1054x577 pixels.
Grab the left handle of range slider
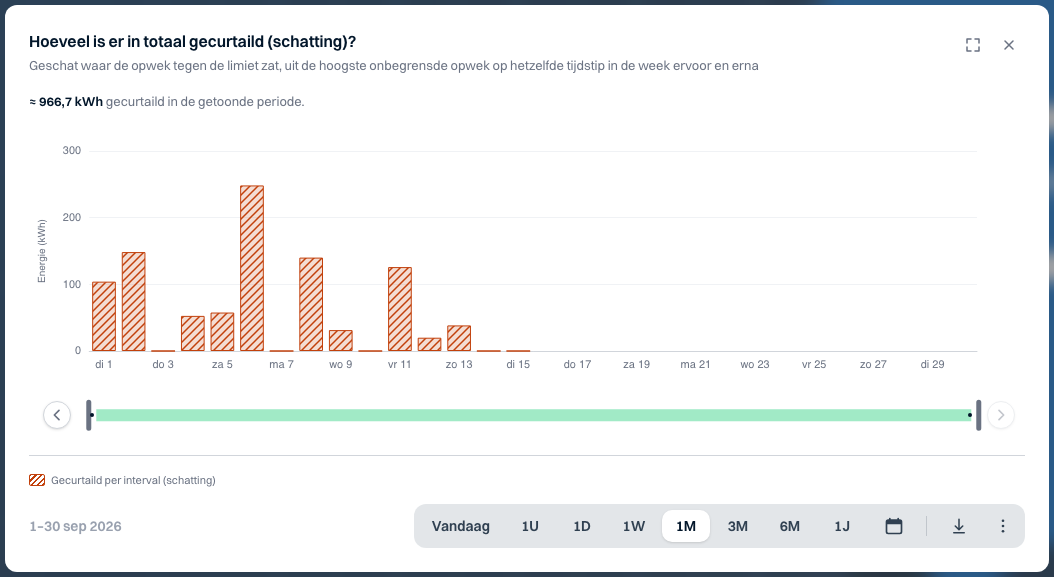(x=89, y=415)
